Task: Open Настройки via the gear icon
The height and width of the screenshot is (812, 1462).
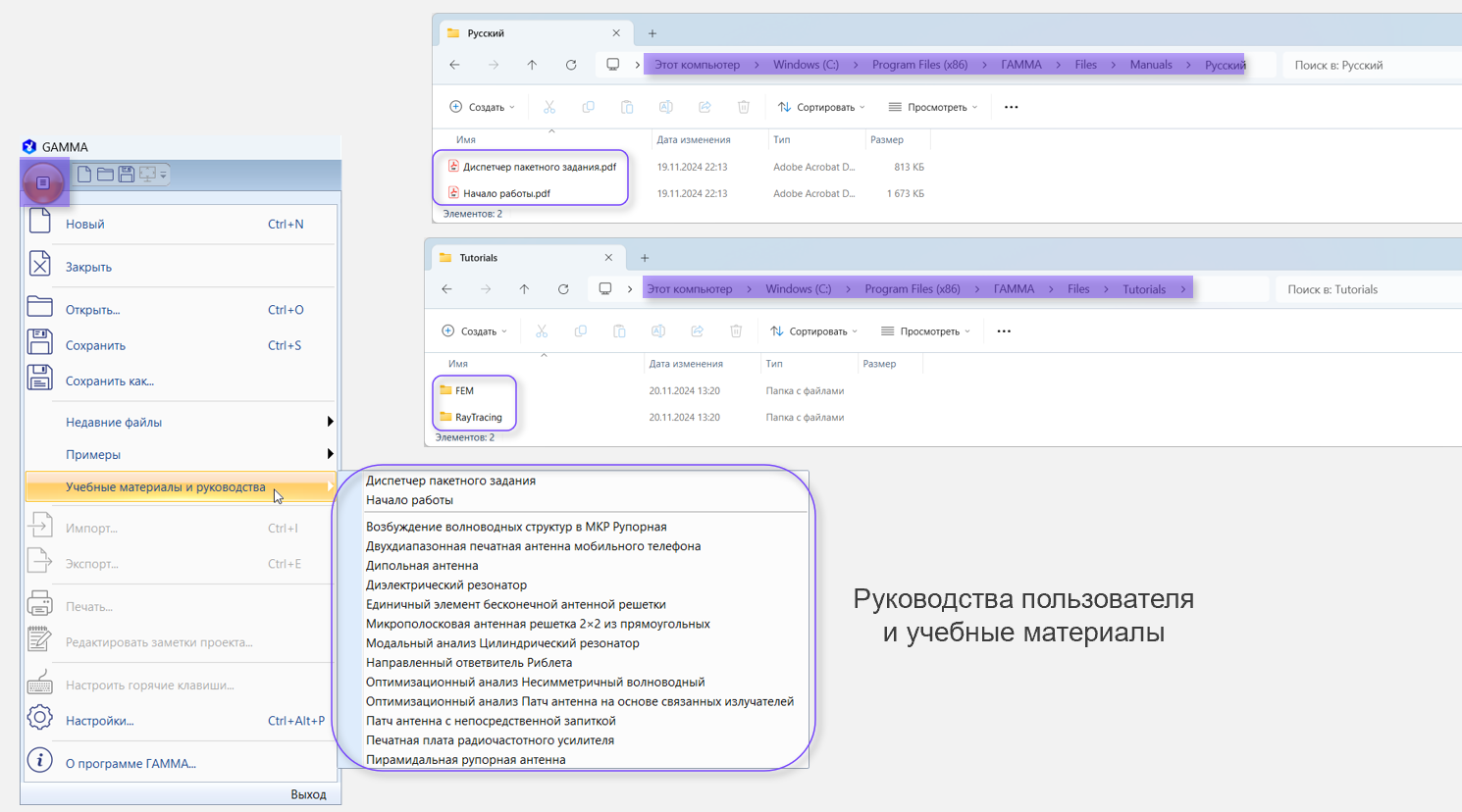Action: point(39,718)
